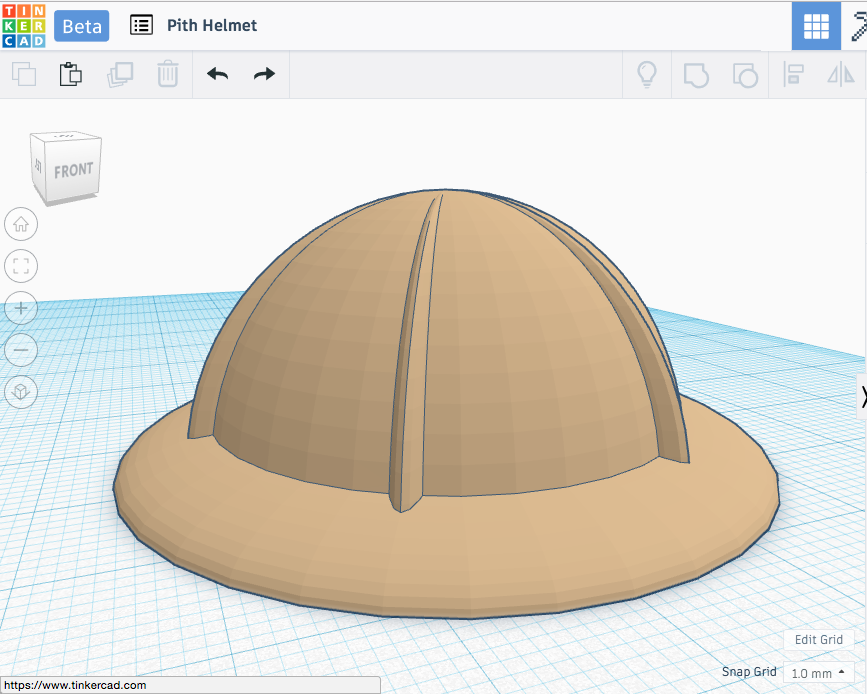Click the Ungroup shapes icon
867x694 pixels.
(745, 75)
